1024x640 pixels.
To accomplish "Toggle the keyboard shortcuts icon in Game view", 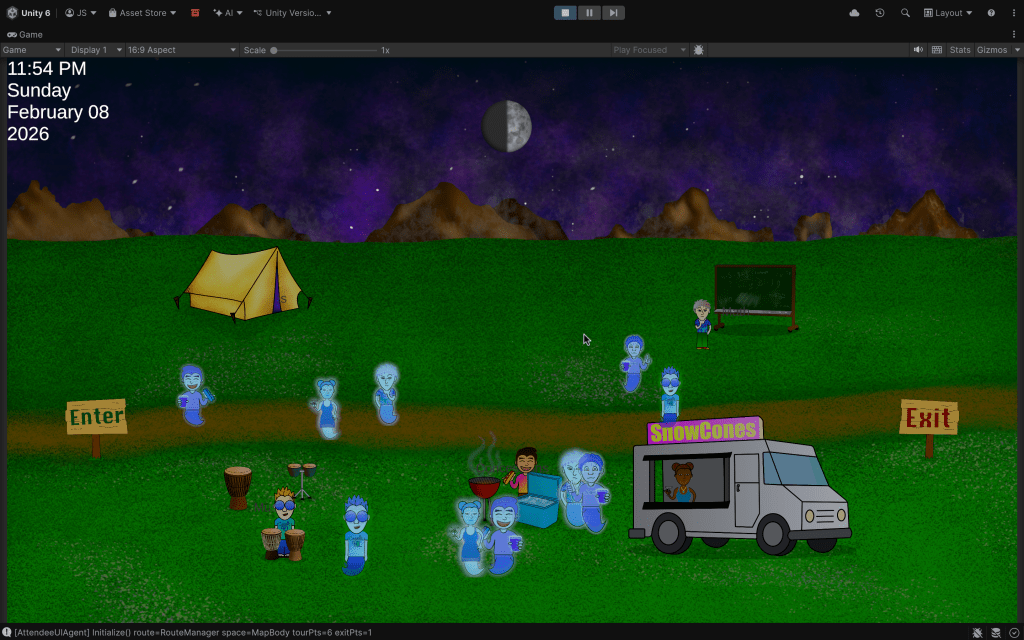I will click(x=937, y=50).
